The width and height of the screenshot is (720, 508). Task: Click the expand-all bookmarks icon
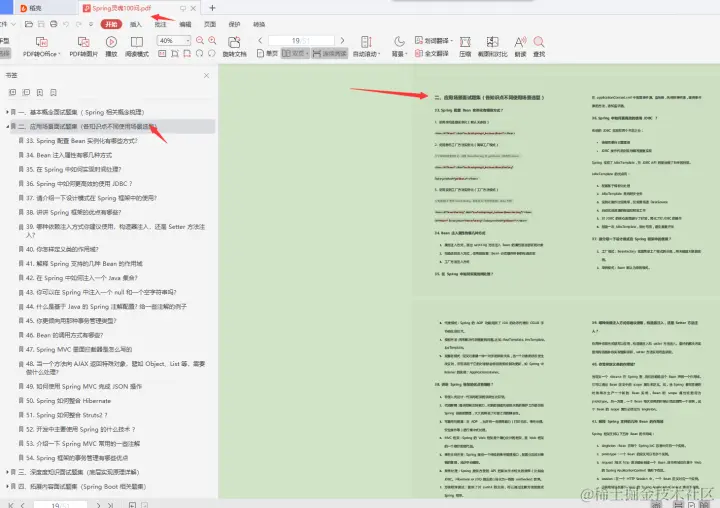tap(12, 92)
